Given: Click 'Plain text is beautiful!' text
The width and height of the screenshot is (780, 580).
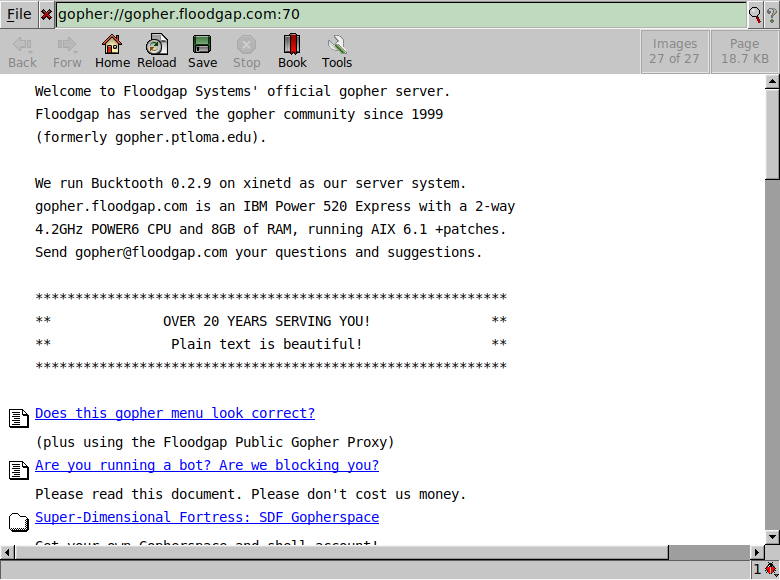Looking at the screenshot, I should [x=267, y=344].
